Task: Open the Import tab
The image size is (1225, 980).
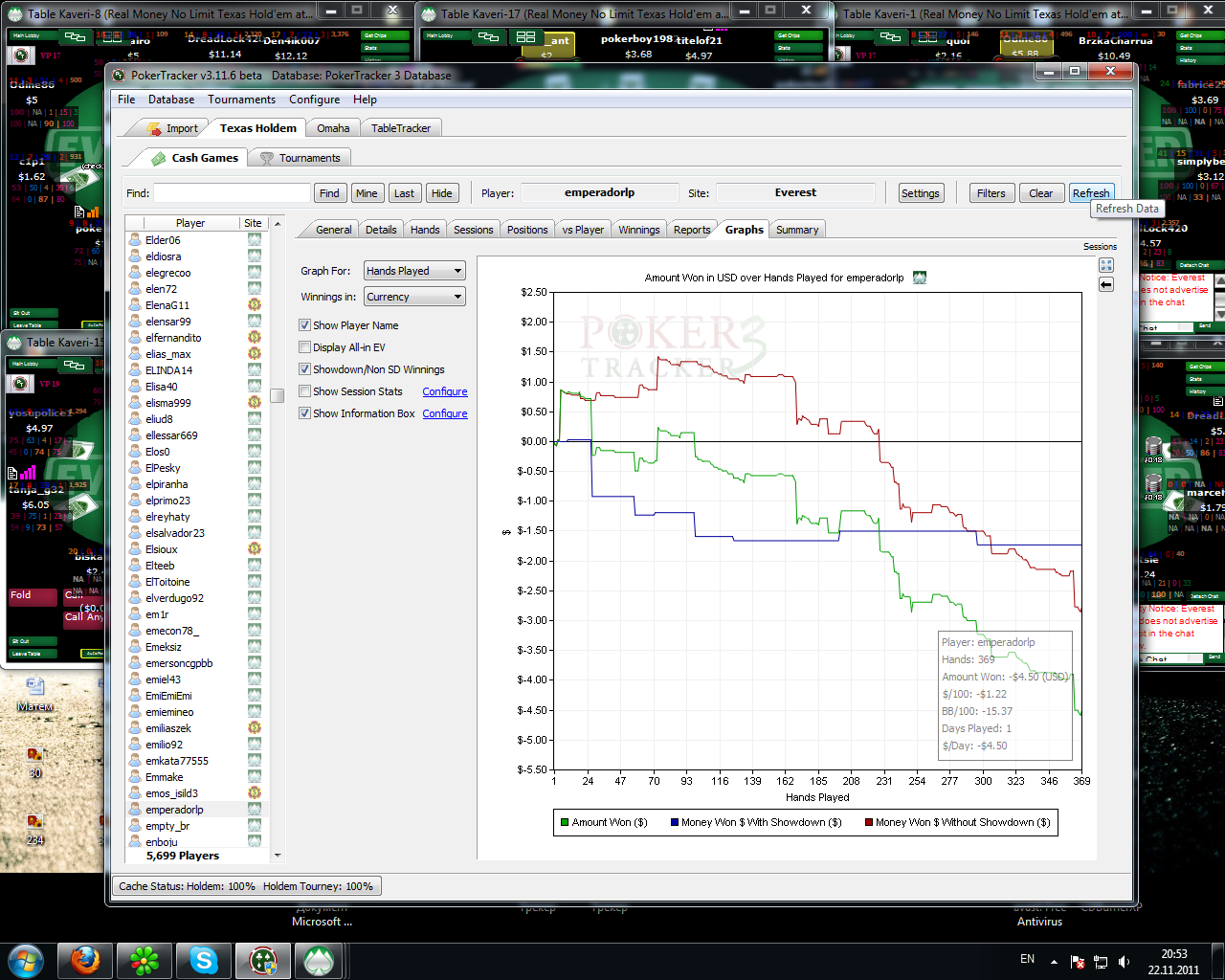Action: (172, 128)
